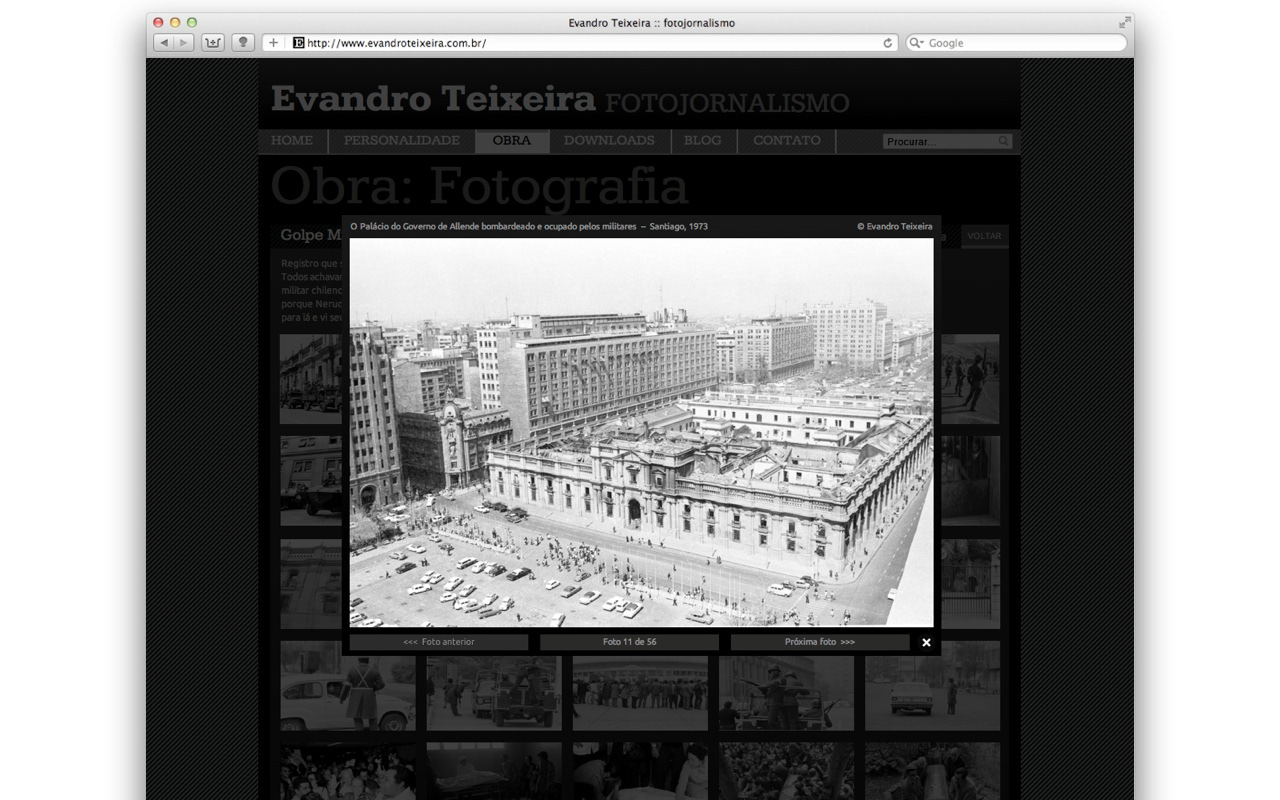Image resolution: width=1280 pixels, height=800 pixels.
Task: Enter fullscreen with window corner arrows
Action: coord(1124,22)
